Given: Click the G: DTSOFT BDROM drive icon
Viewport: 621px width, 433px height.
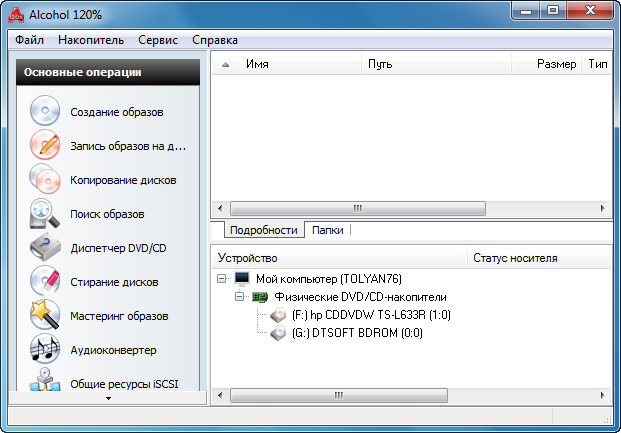Looking at the screenshot, I should [x=278, y=333].
